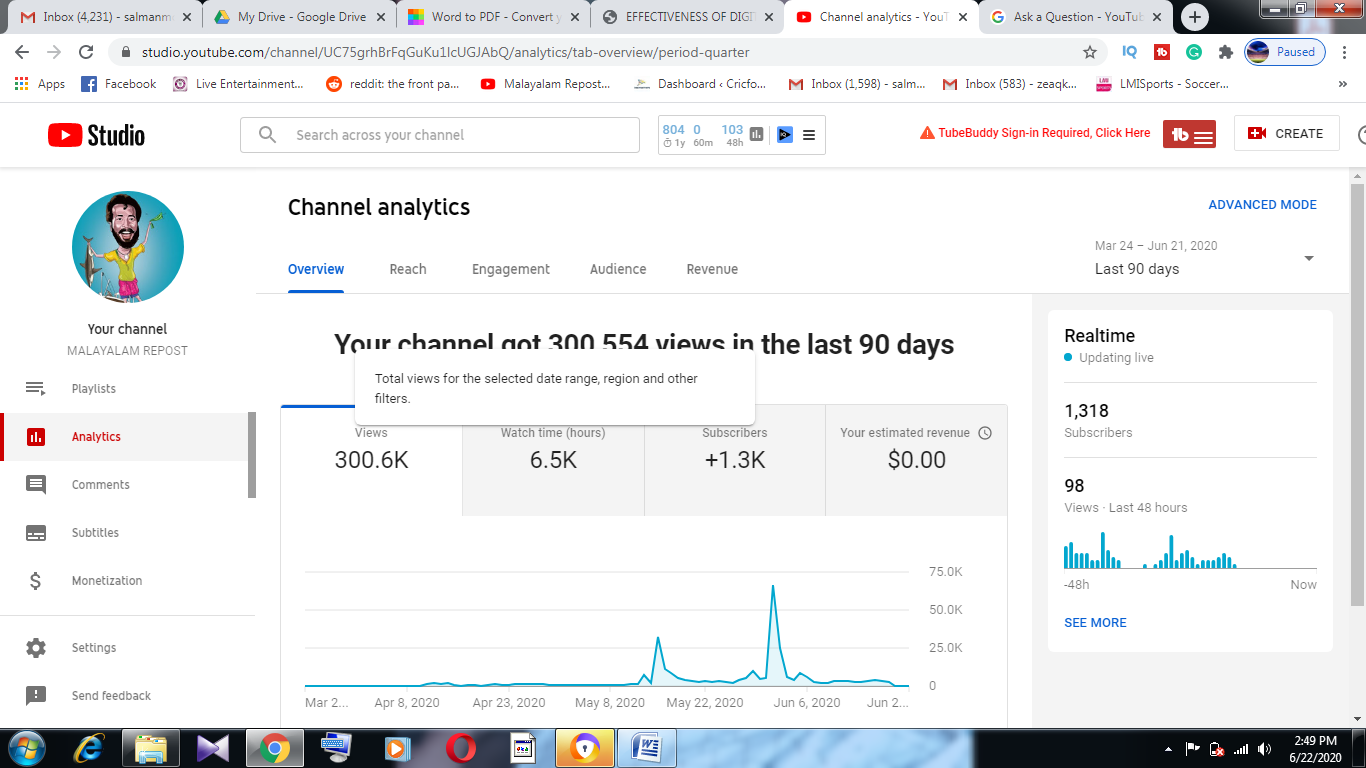Click the Realtime 48-hour views bar chart

click(x=1190, y=550)
